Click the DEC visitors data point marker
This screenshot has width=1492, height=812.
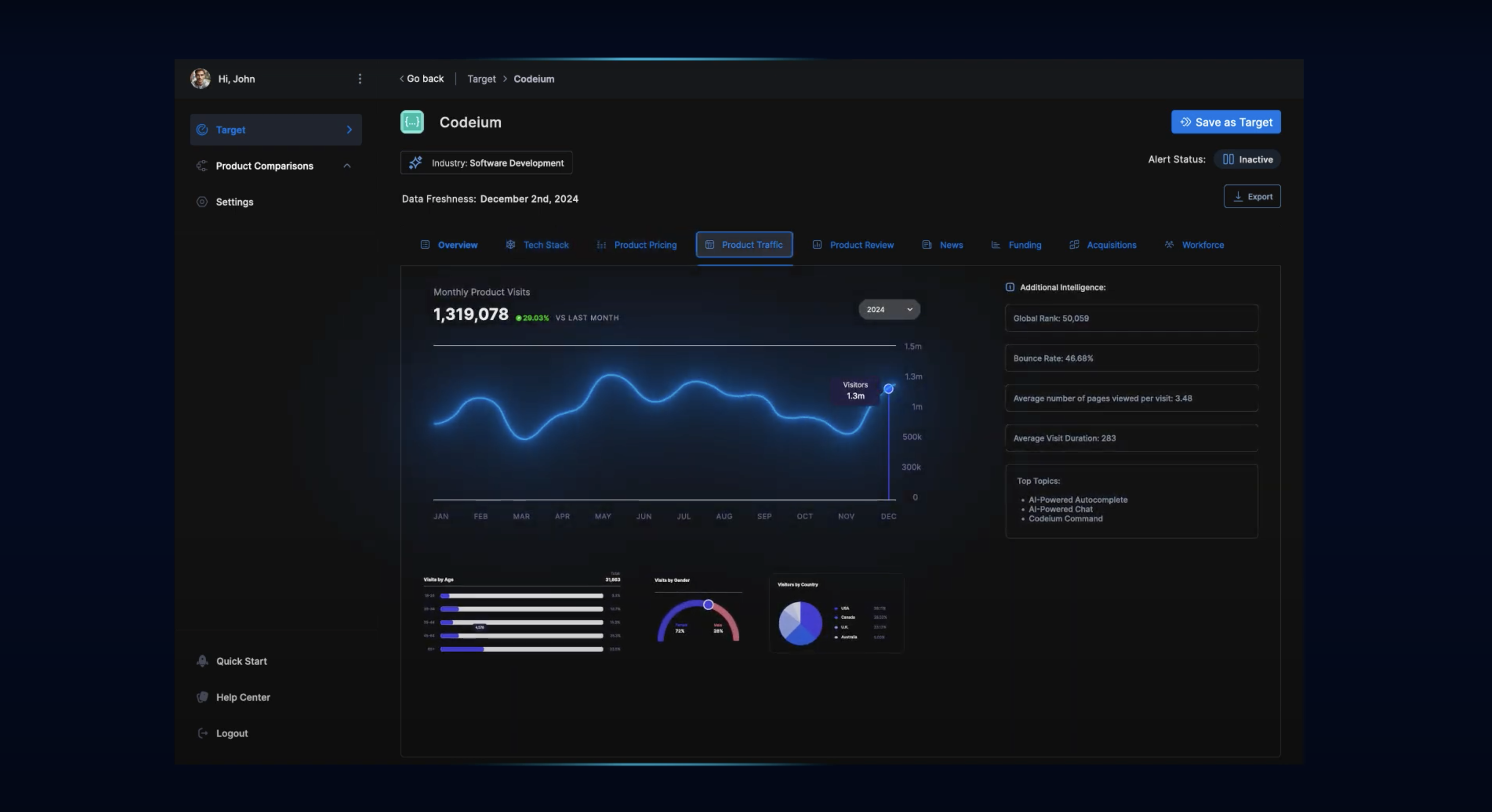tap(888, 388)
